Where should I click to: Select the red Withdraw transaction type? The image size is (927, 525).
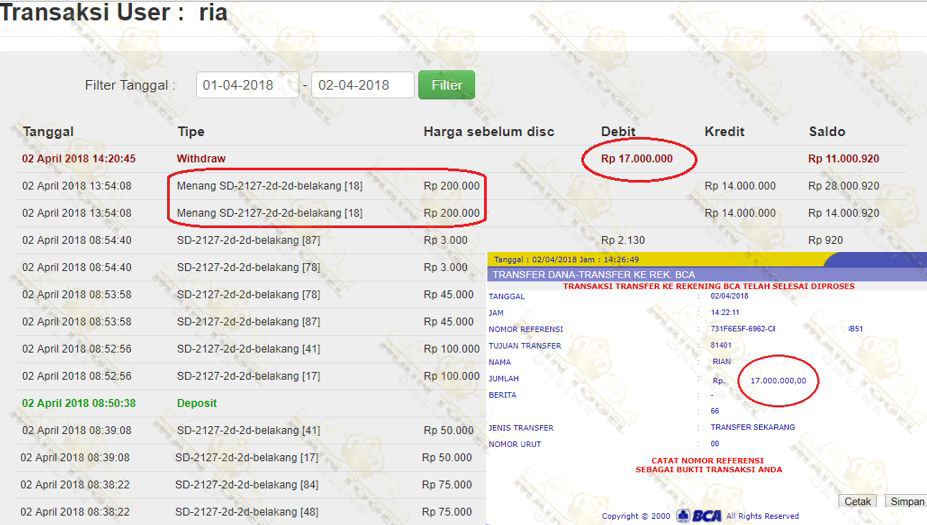201,159
